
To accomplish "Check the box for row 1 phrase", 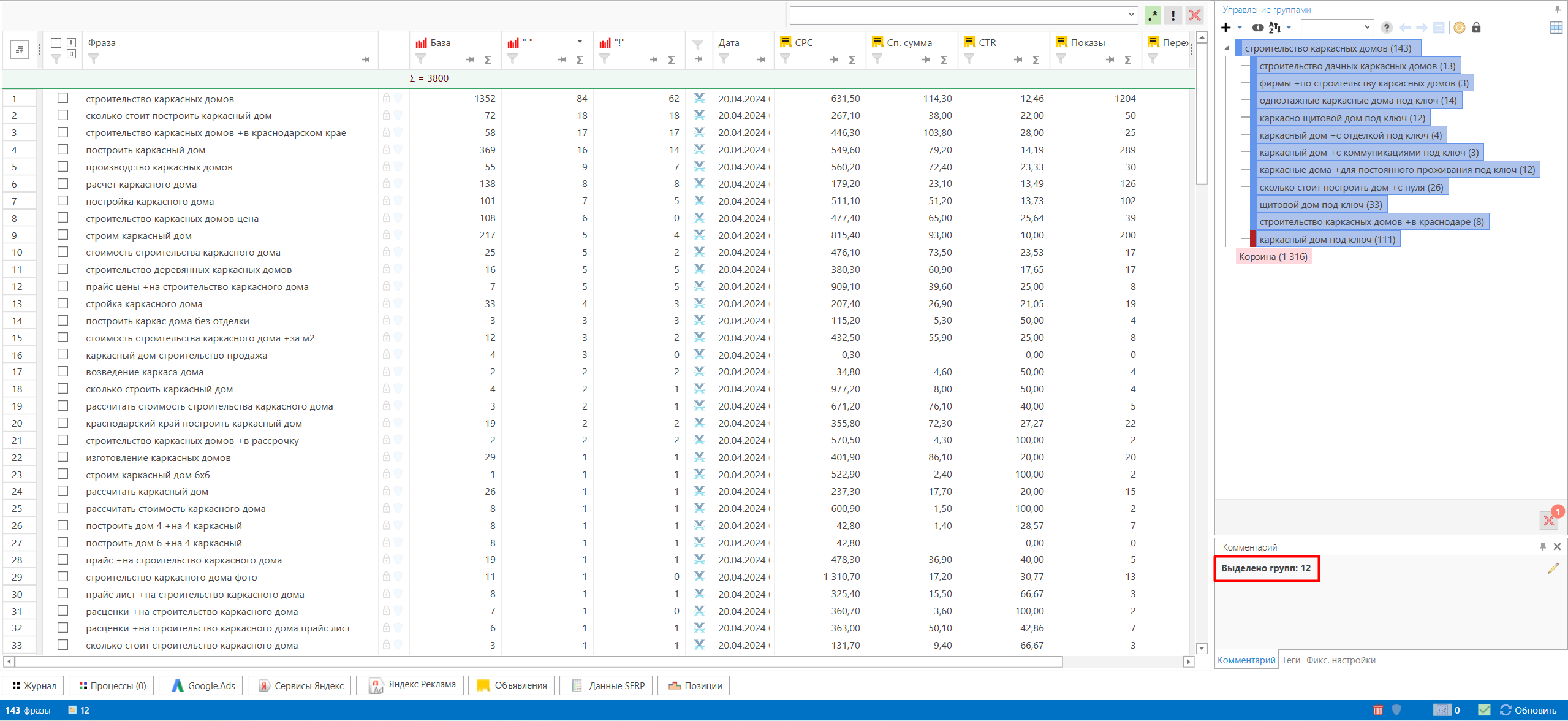I will pyautogui.click(x=62, y=98).
